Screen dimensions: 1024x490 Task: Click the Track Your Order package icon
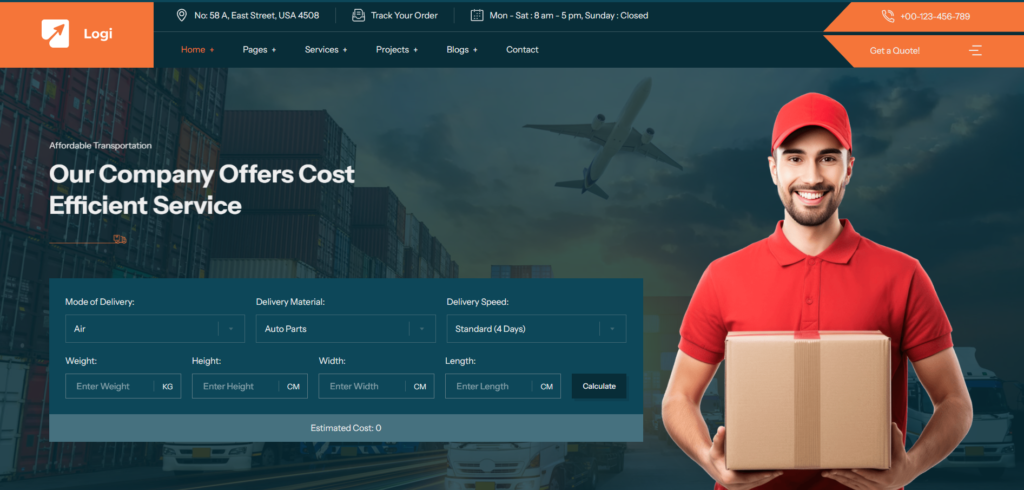[x=358, y=16]
